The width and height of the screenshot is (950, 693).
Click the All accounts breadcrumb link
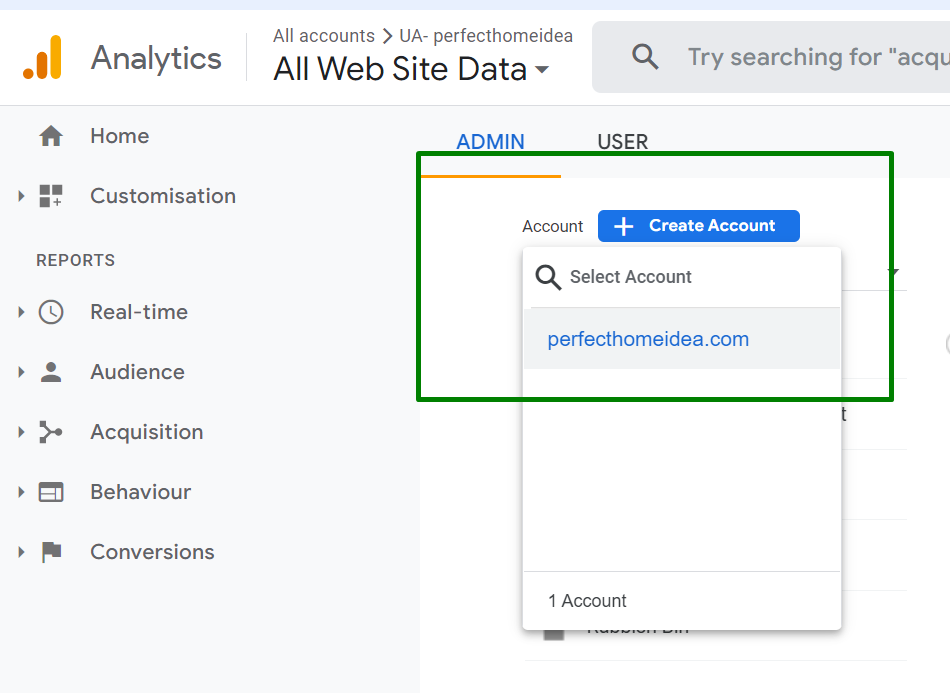coord(324,36)
